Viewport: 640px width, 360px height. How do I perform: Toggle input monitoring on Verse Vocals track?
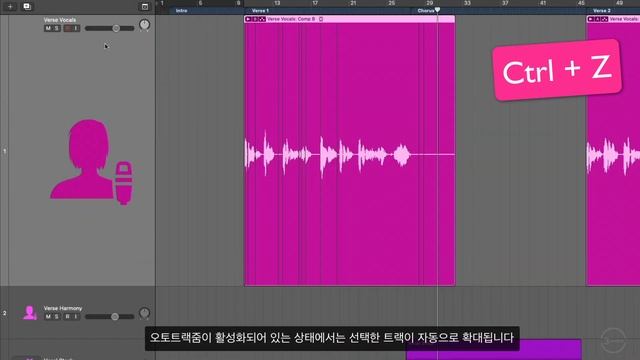[76, 29]
